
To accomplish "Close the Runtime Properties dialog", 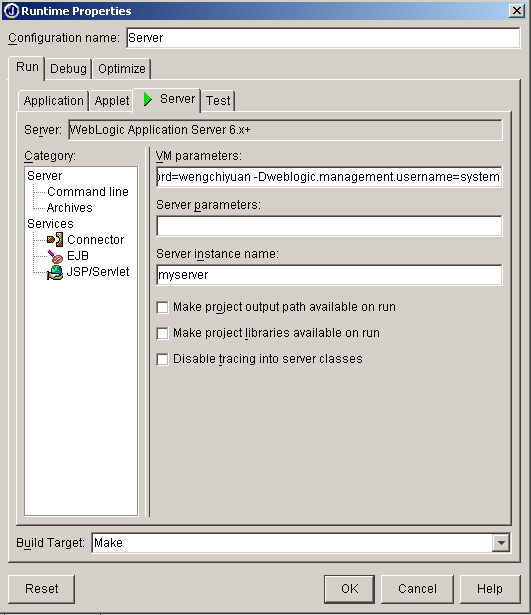I will click(x=517, y=11).
